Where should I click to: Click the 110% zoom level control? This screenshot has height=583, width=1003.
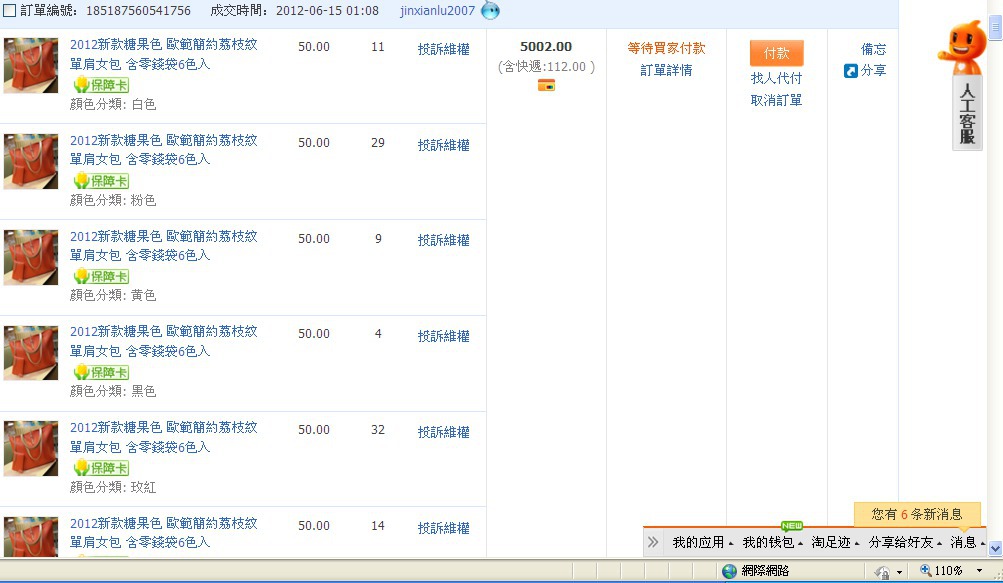(942, 570)
